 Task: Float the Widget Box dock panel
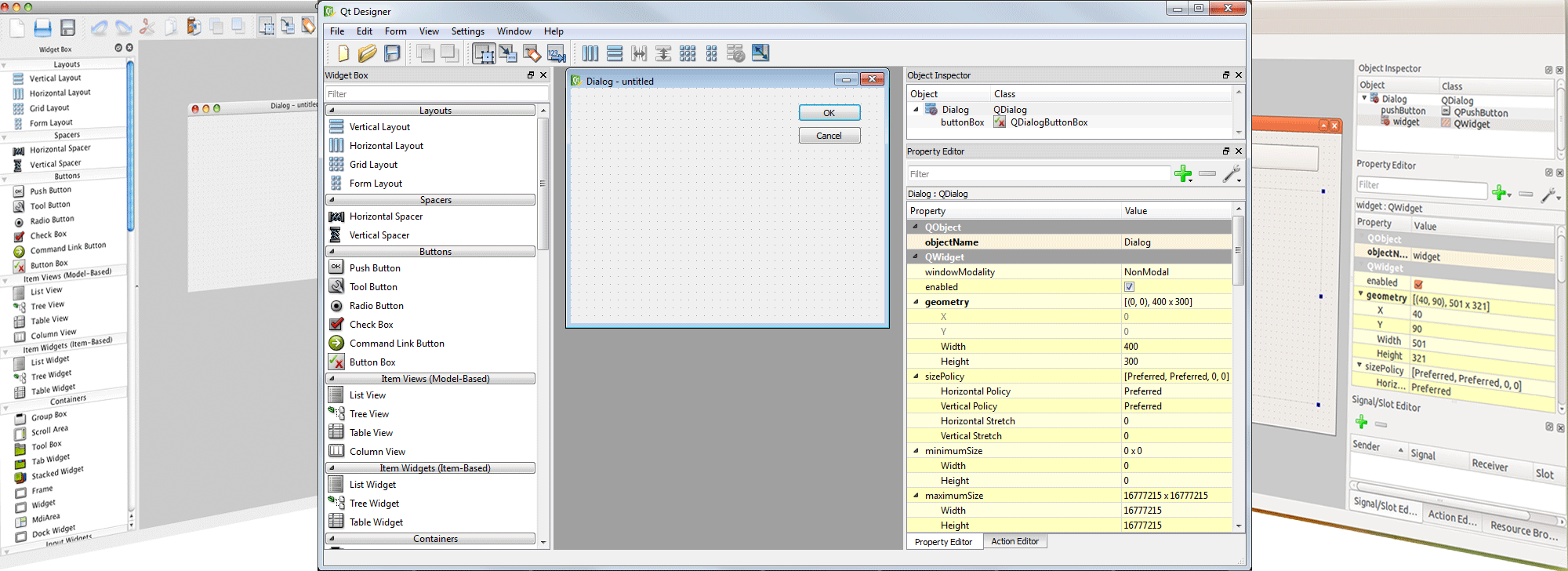[531, 75]
